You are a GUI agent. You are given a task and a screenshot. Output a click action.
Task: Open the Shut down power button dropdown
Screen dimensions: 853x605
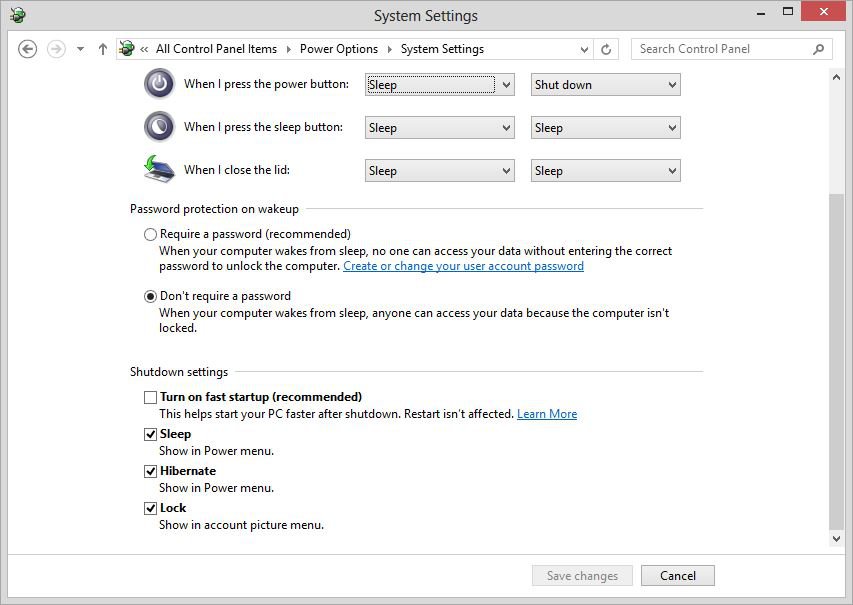point(605,85)
